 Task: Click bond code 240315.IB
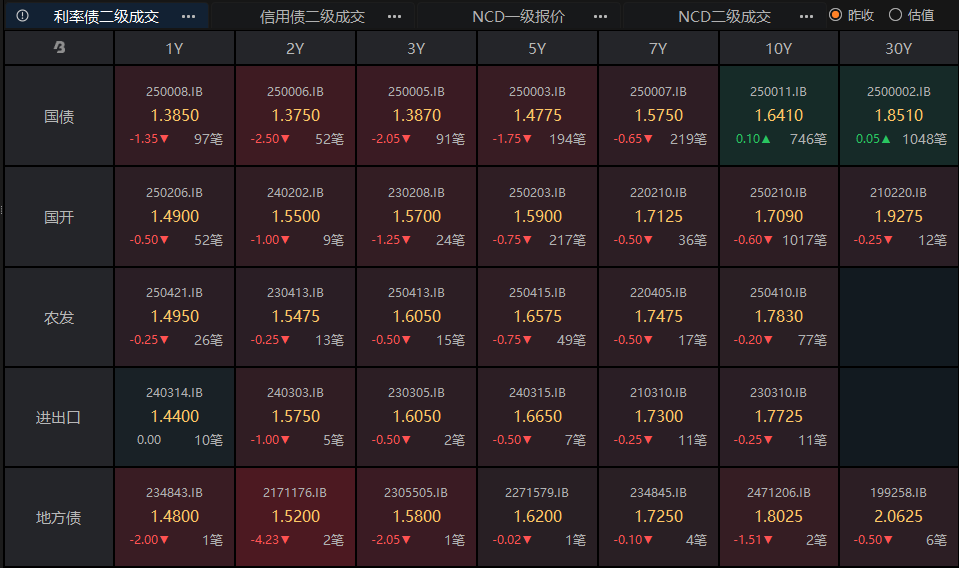pyautogui.click(x=537, y=393)
